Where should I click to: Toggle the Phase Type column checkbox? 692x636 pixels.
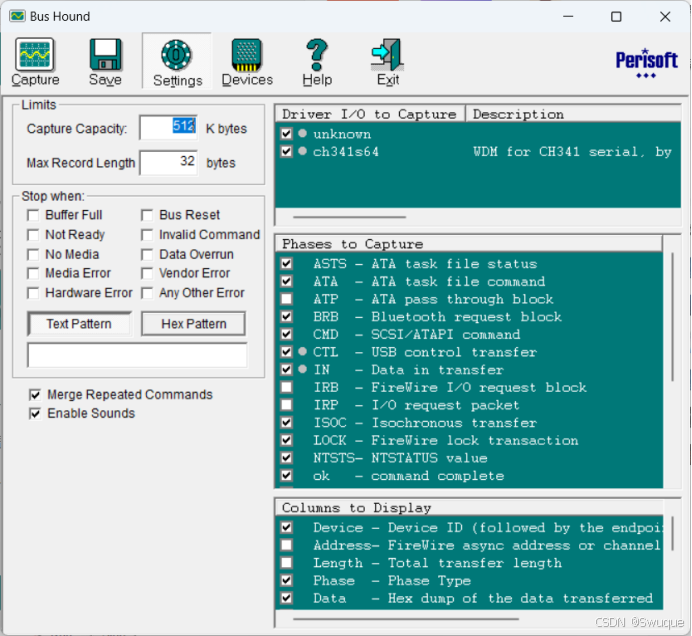pyautogui.click(x=286, y=580)
